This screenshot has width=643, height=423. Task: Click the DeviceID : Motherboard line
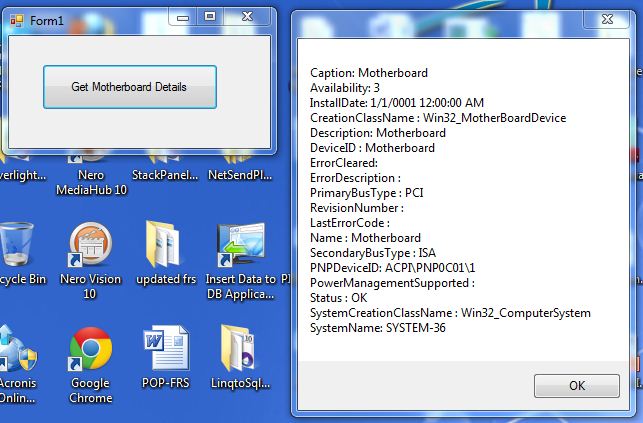pos(372,148)
